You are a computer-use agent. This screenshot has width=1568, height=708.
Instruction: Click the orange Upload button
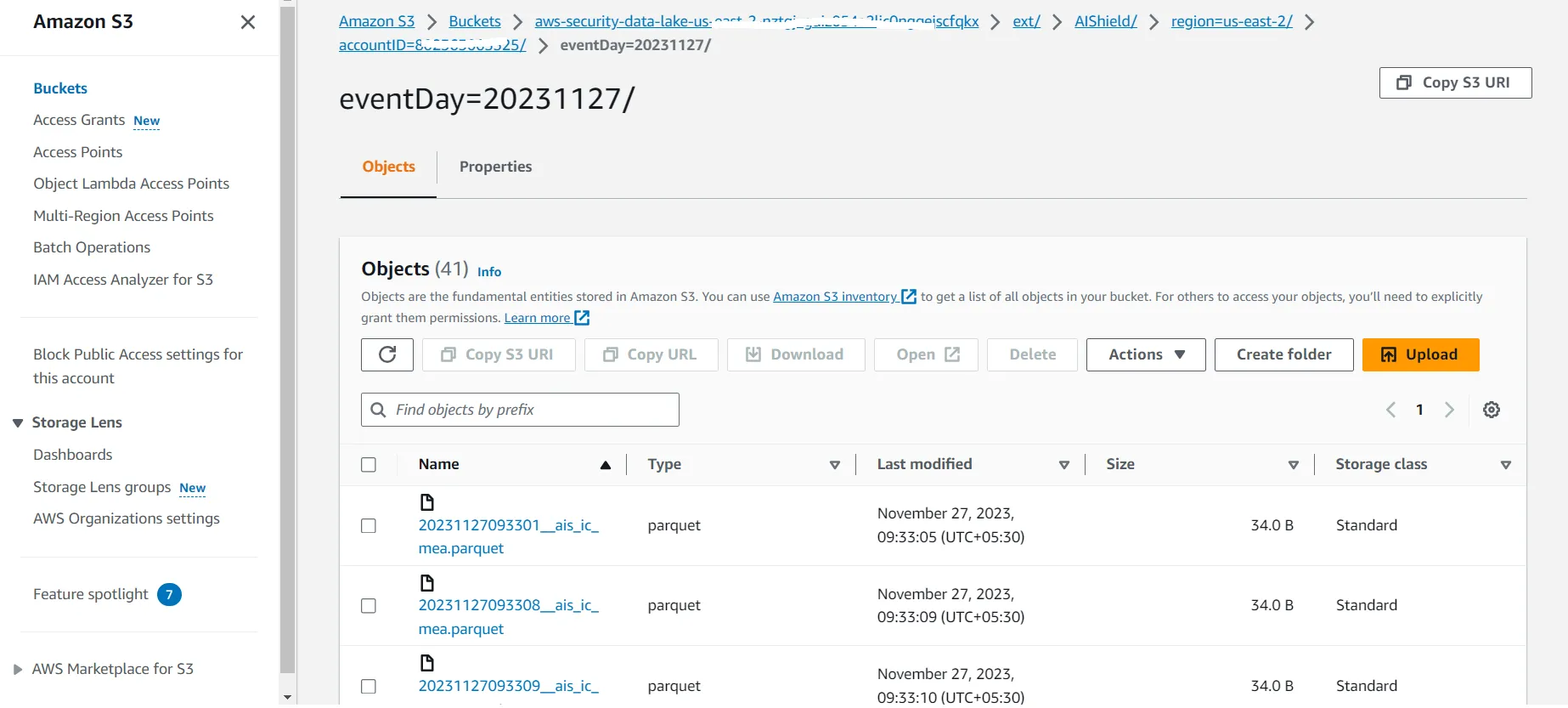coord(1420,354)
